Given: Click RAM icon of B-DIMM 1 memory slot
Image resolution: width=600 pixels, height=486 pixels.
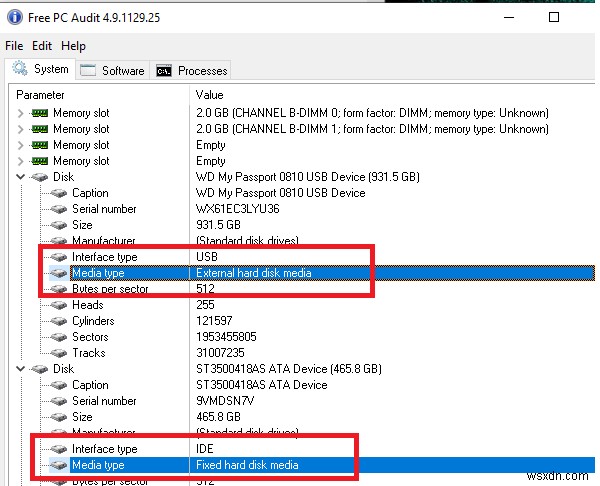Looking at the screenshot, I should [40, 129].
